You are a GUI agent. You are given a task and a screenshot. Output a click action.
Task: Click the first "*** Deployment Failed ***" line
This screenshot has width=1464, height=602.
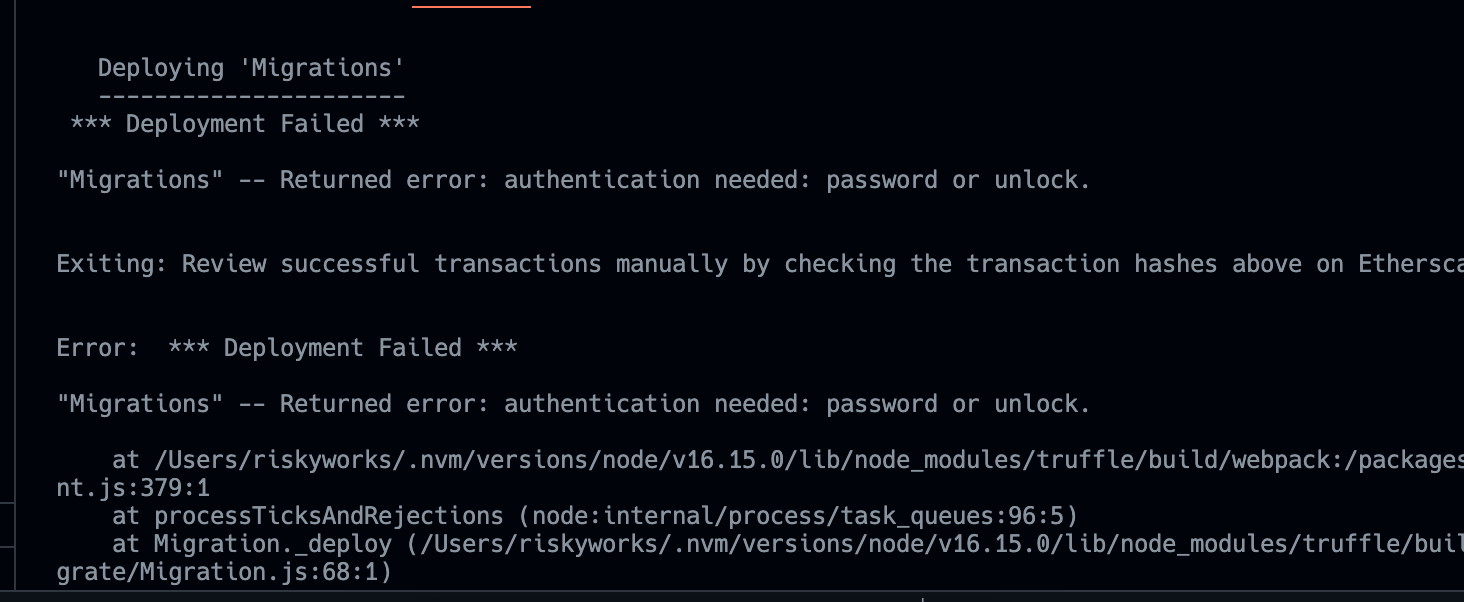[x=245, y=124]
